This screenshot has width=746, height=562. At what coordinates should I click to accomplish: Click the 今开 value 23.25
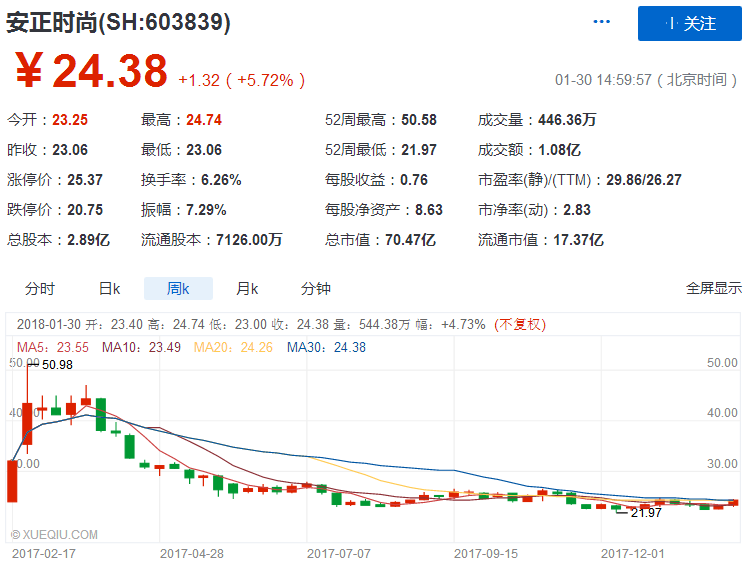pyautogui.click(x=70, y=120)
